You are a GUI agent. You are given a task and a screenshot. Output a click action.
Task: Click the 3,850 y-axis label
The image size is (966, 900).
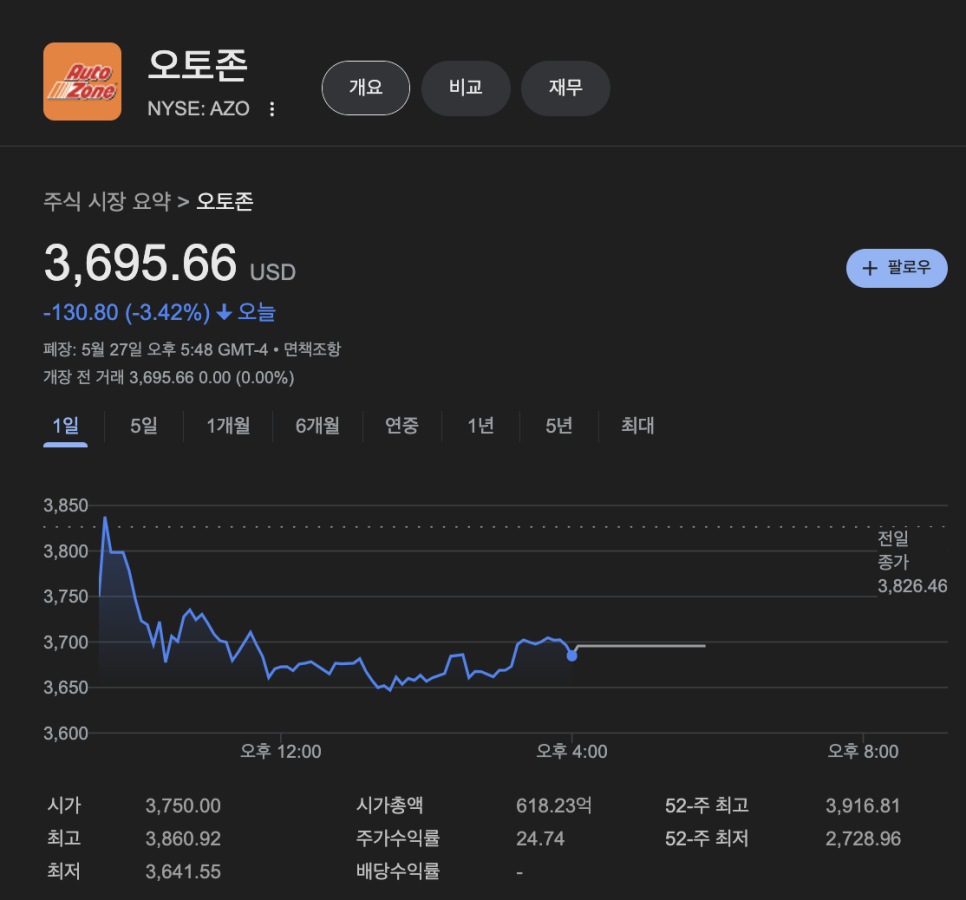(66, 506)
